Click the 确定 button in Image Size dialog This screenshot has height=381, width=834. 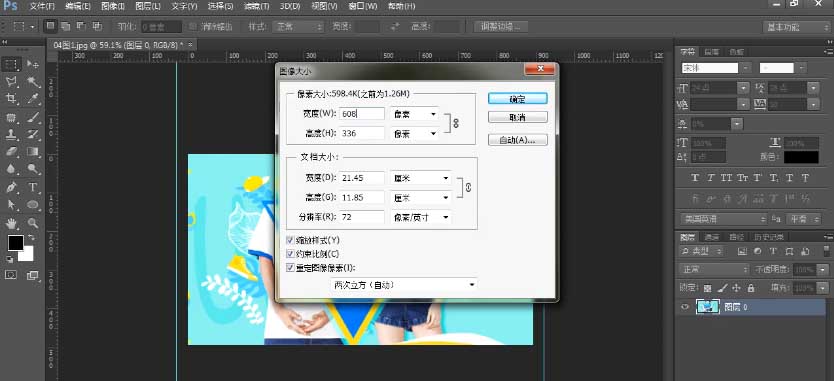point(517,99)
